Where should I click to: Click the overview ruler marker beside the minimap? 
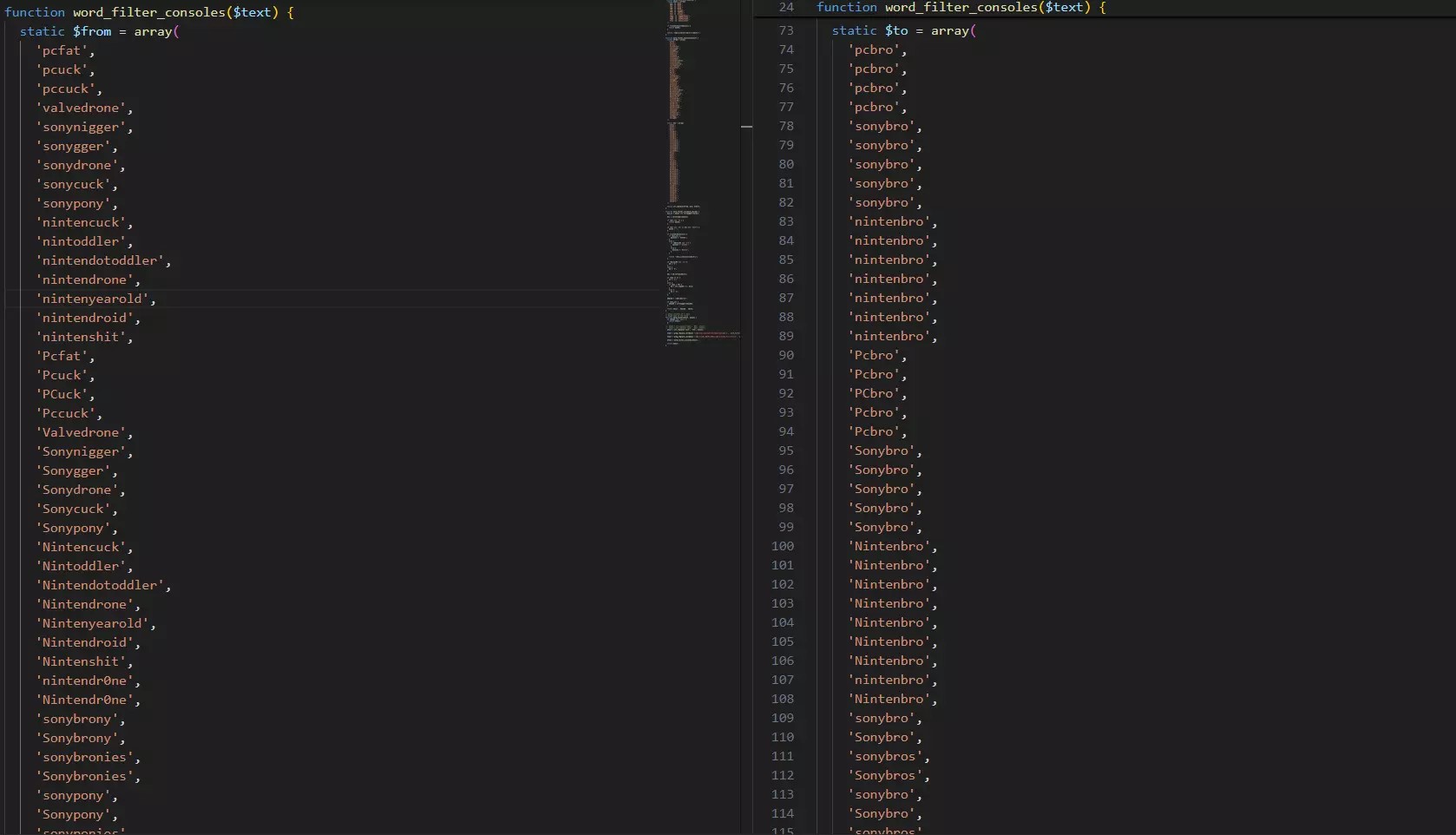746,128
